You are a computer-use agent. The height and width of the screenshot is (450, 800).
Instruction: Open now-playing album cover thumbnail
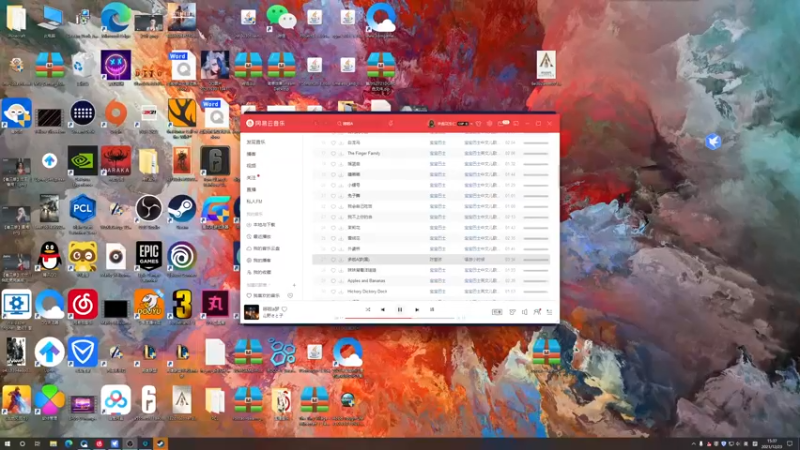click(251, 312)
